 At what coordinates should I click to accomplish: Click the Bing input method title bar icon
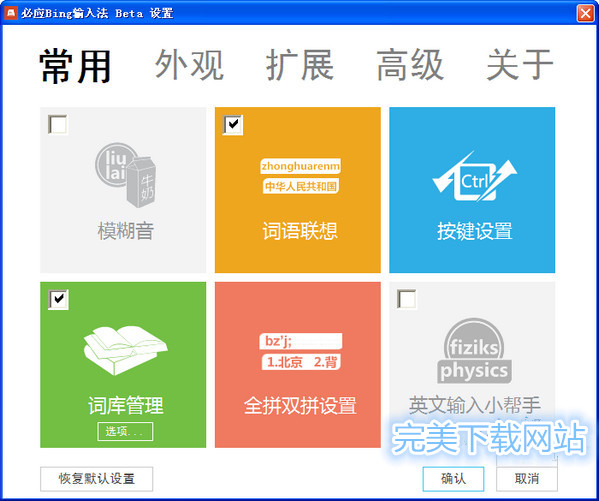pyautogui.click(x=11, y=13)
